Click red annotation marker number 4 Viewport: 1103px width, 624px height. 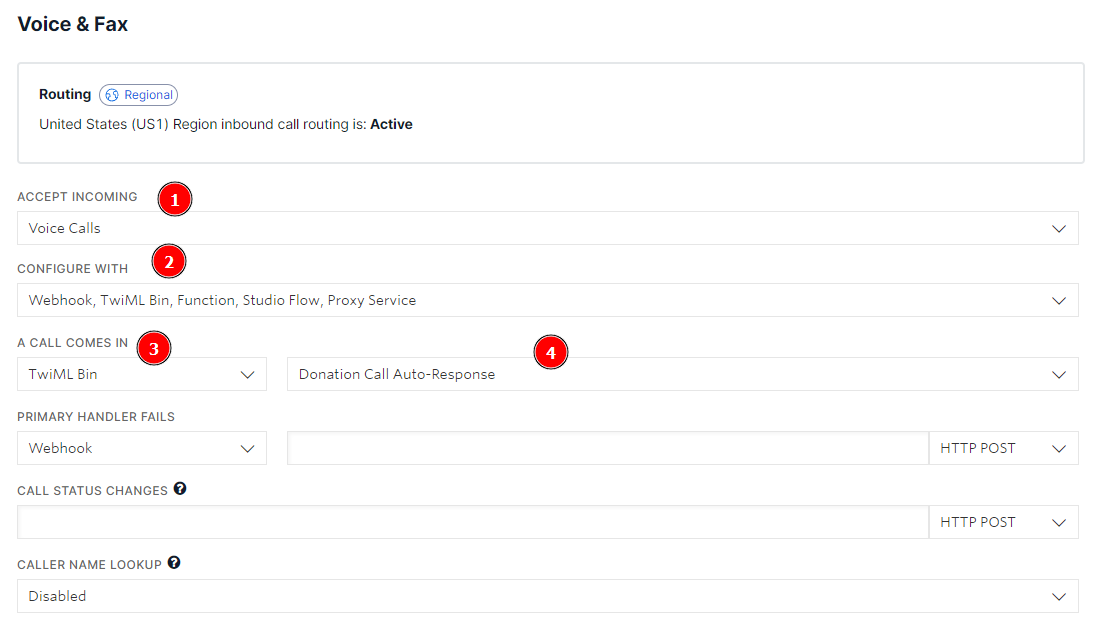pyautogui.click(x=550, y=352)
